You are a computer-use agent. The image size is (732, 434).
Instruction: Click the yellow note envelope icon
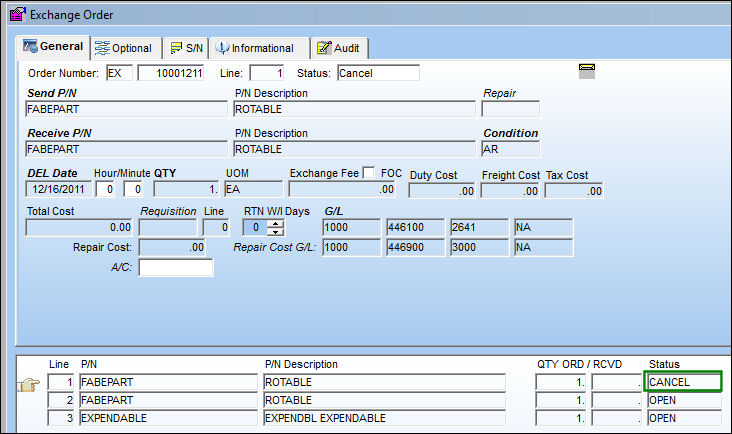[587, 71]
